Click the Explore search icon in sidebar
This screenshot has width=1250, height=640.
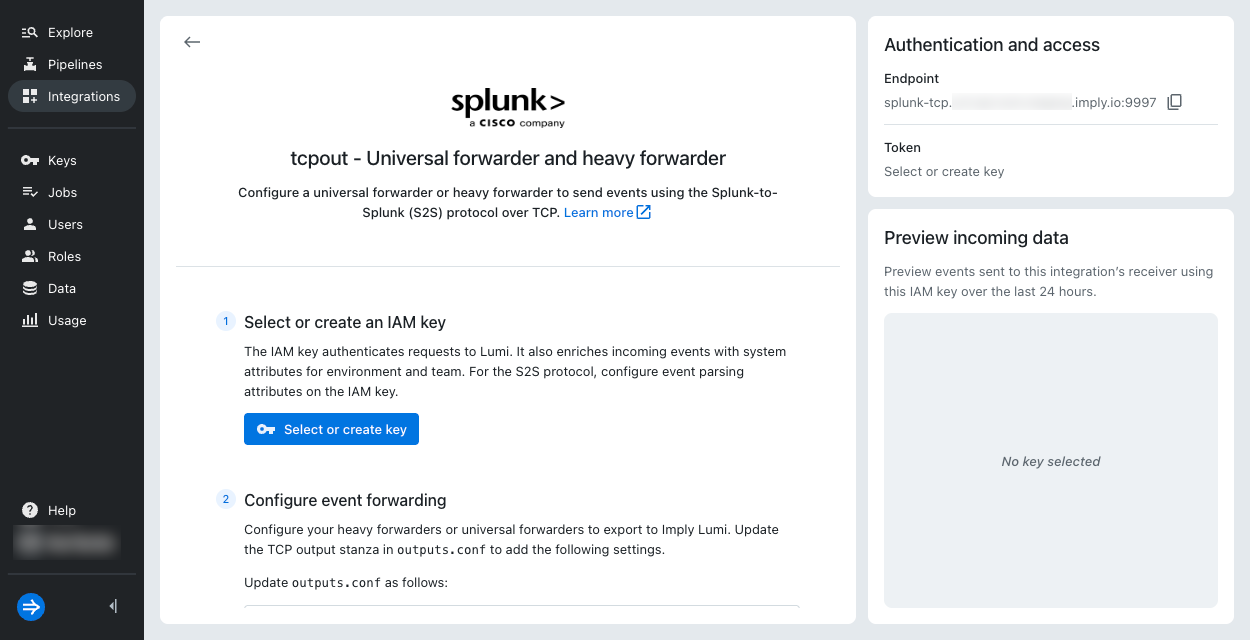tap(30, 32)
